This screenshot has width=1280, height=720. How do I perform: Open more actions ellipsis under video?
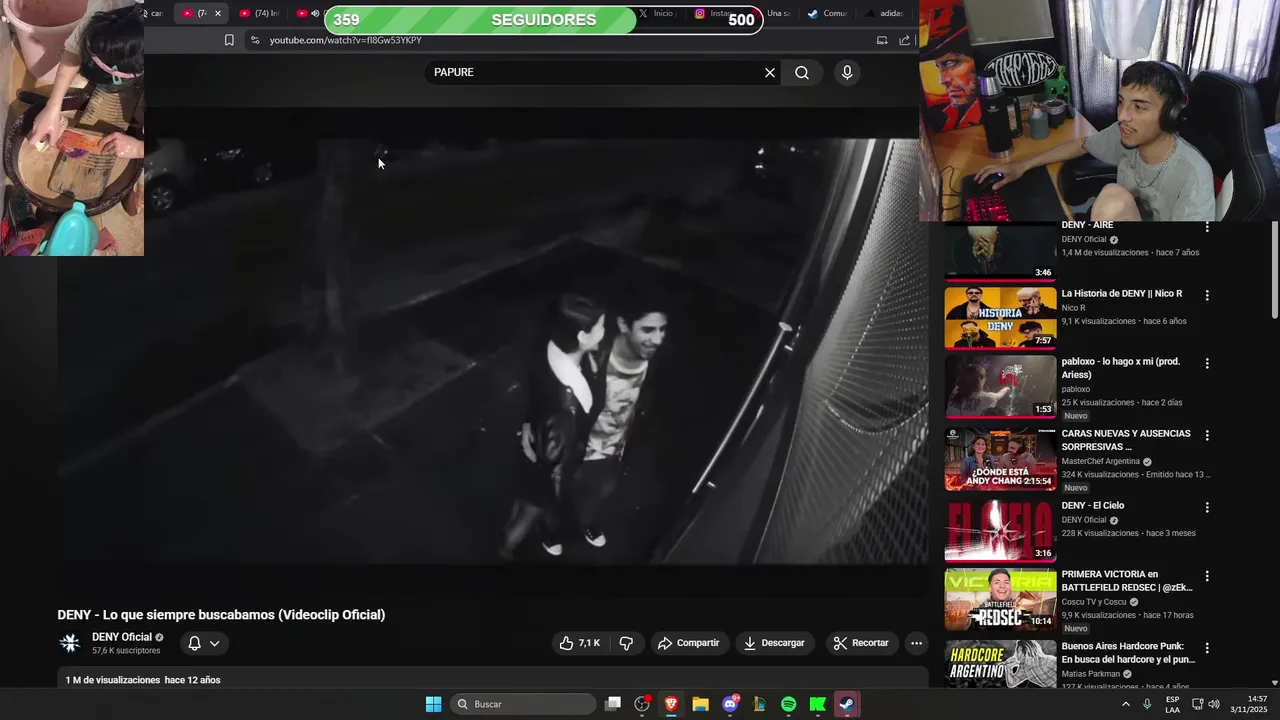[x=916, y=643]
